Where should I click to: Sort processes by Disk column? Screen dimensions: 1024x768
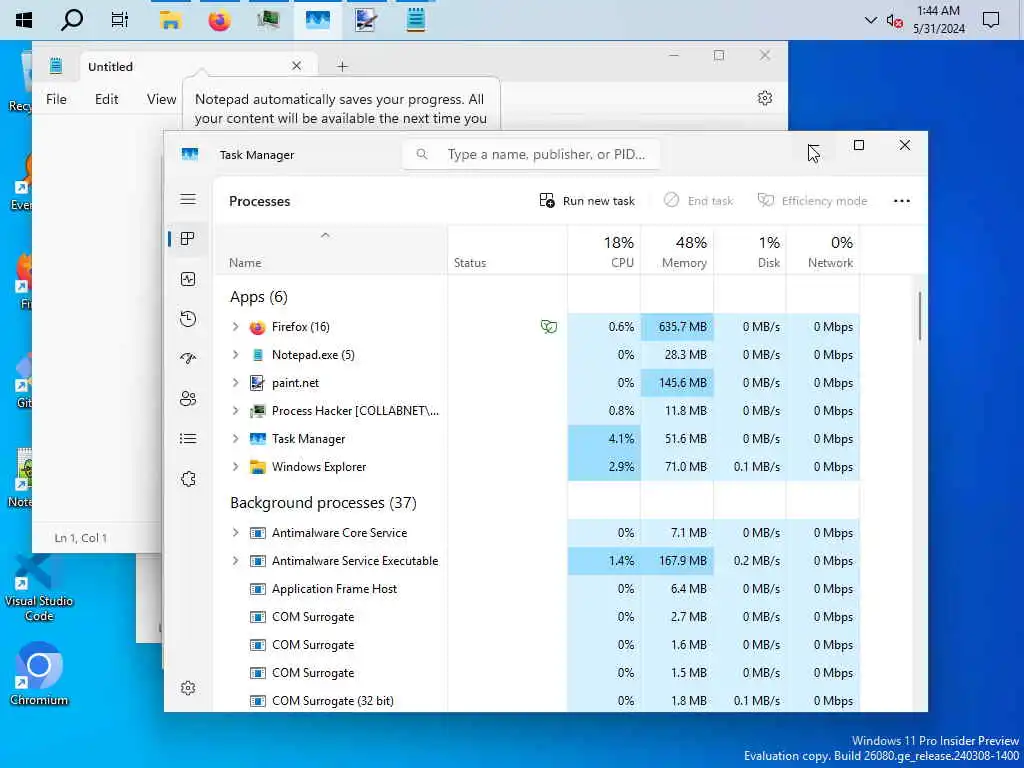750,250
